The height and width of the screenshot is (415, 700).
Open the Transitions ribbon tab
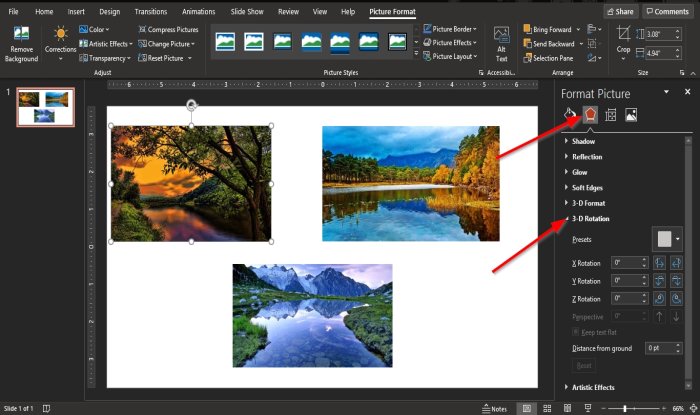tap(150, 11)
